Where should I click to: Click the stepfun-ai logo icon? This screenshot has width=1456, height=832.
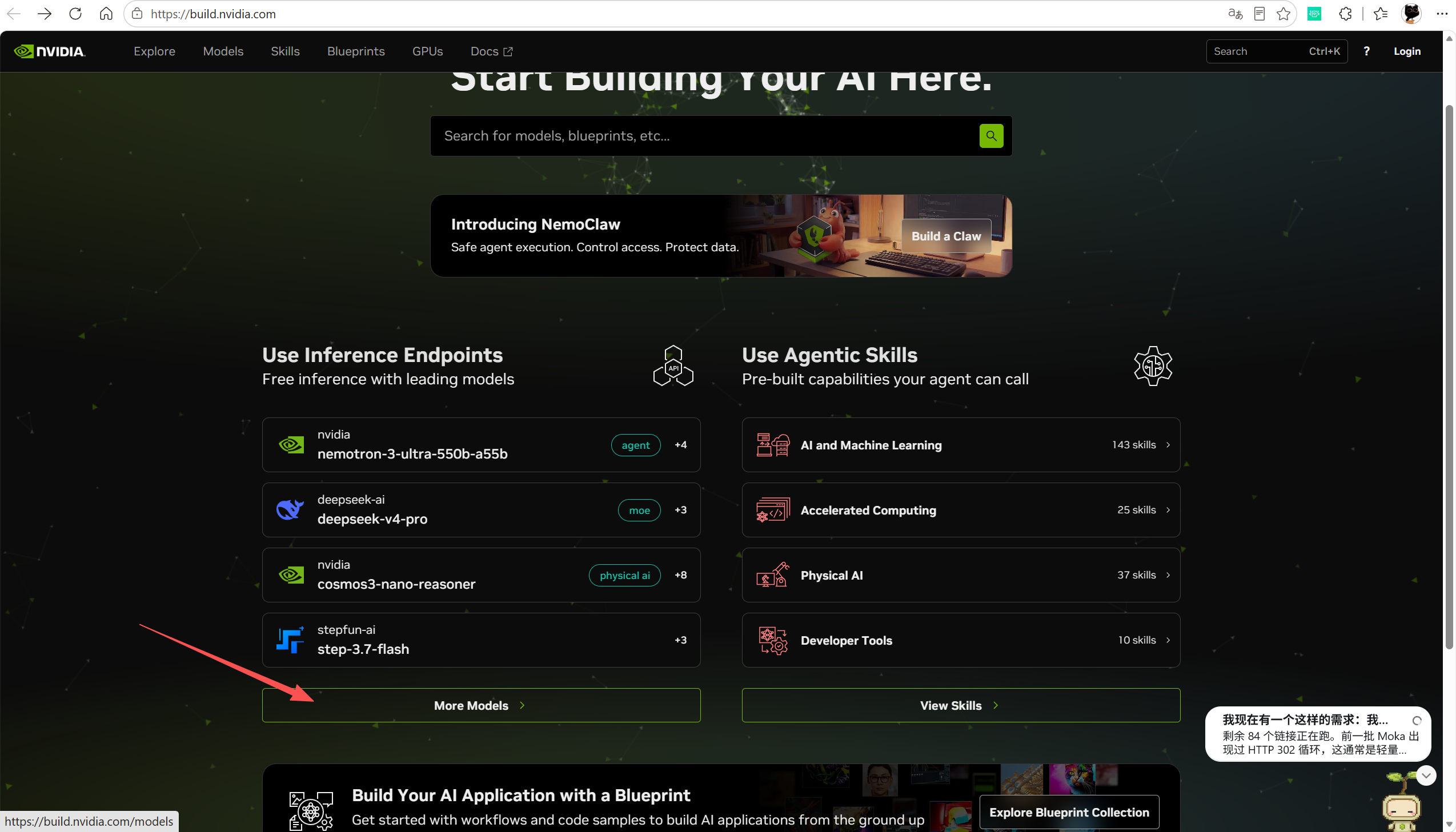[290, 640]
